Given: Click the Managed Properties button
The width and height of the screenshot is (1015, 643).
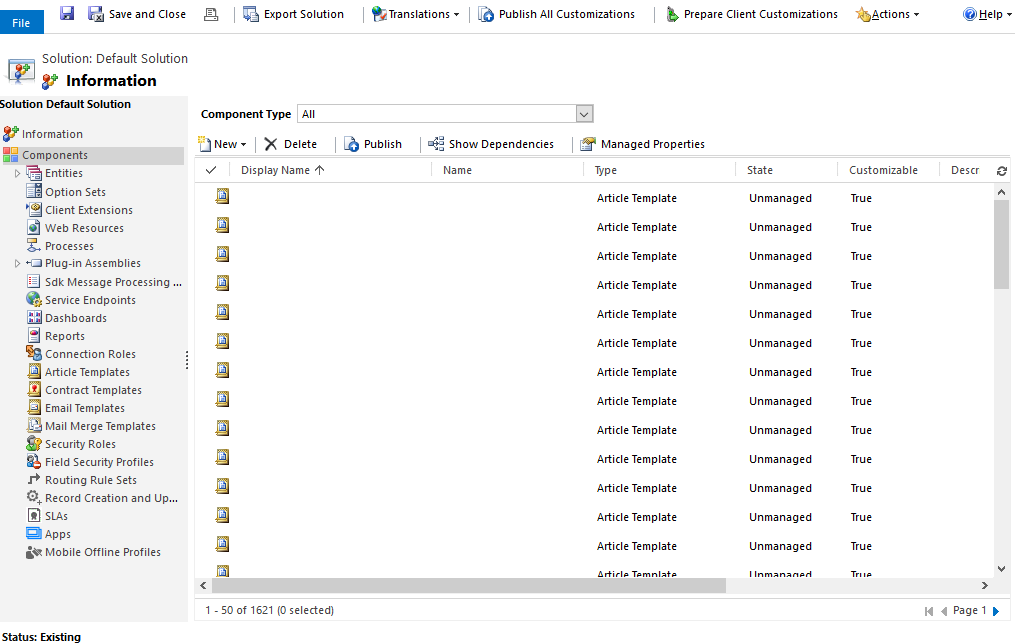Looking at the screenshot, I should click(x=643, y=144).
